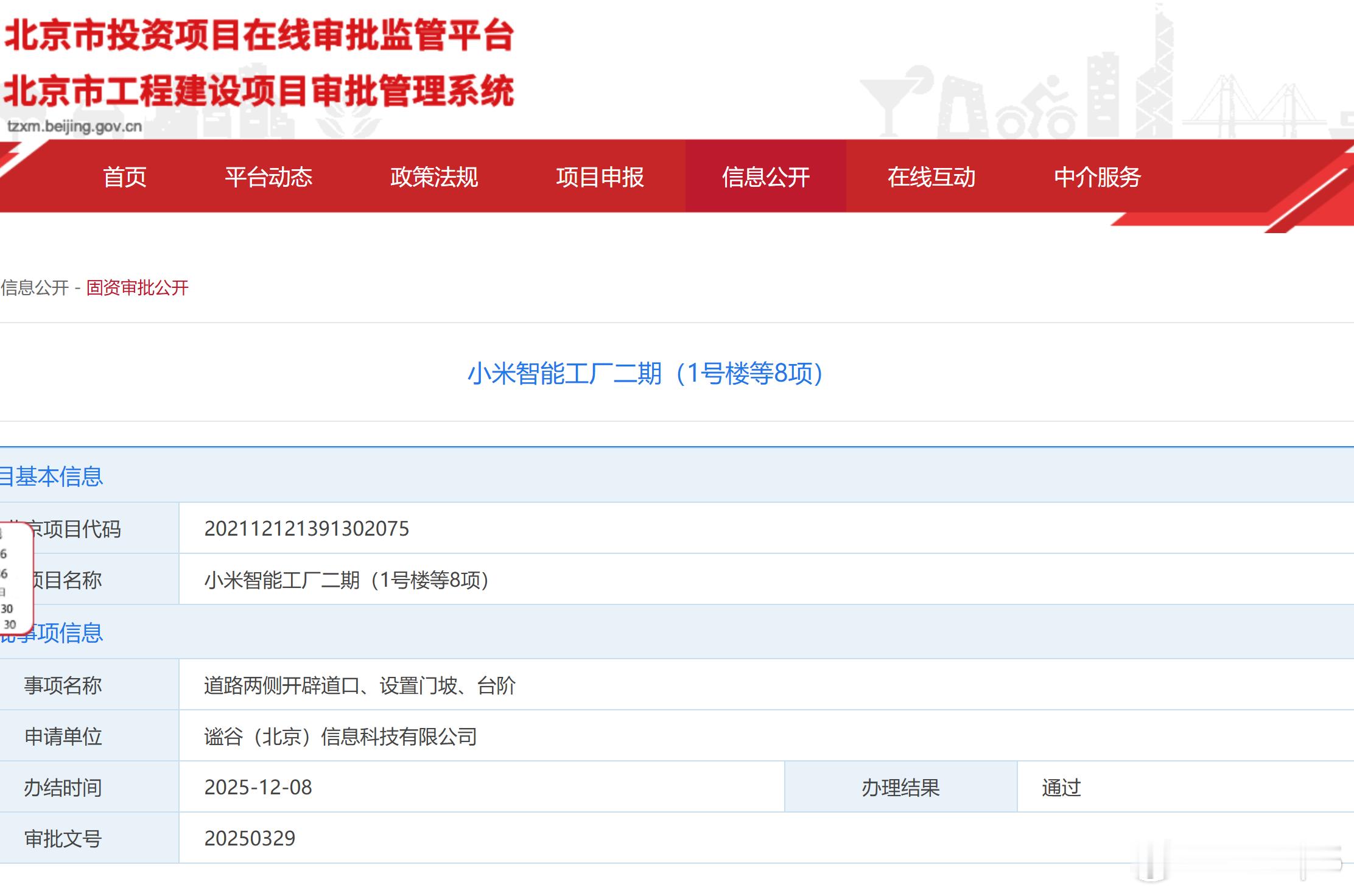
Task: Go to the 平台动态 section
Action: [x=268, y=177]
